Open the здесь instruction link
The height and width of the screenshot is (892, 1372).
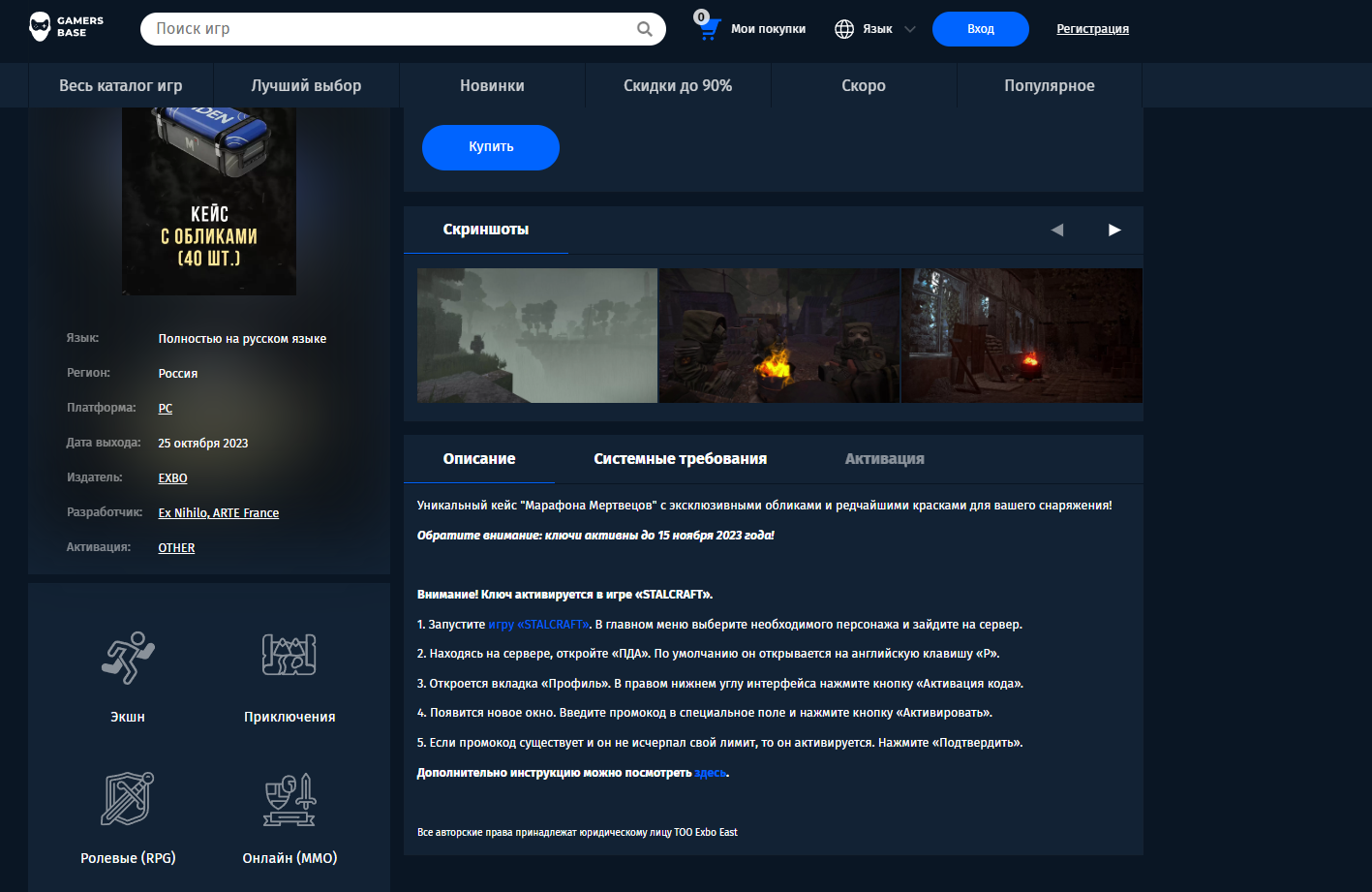coord(711,773)
